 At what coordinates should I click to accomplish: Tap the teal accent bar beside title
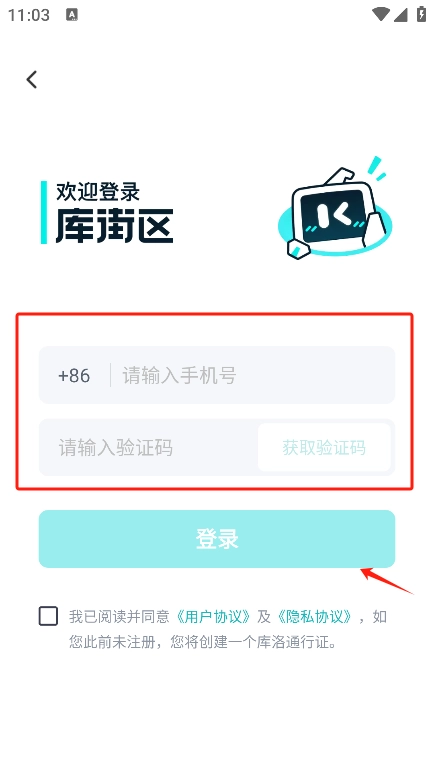[x=44, y=212]
